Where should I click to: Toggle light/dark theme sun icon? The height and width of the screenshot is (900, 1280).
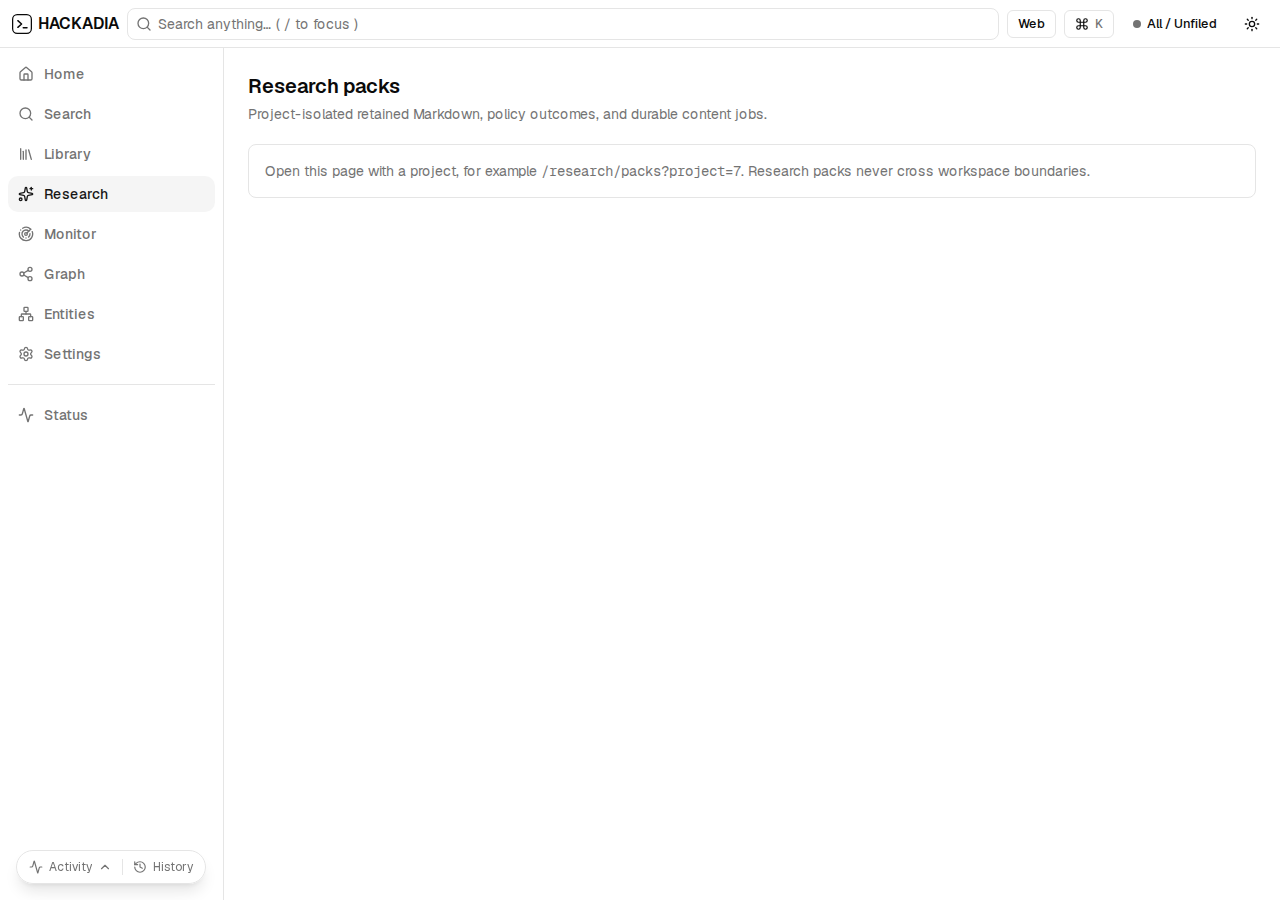coord(1252,24)
